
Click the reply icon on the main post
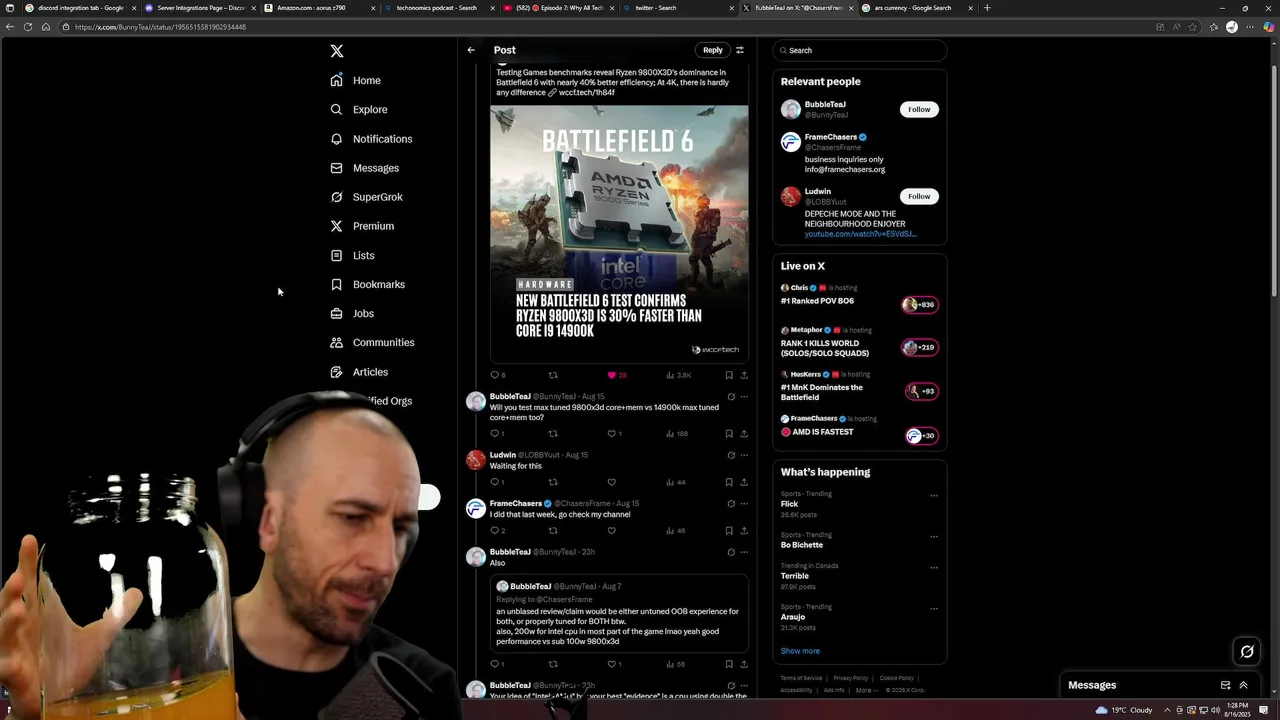coord(494,375)
